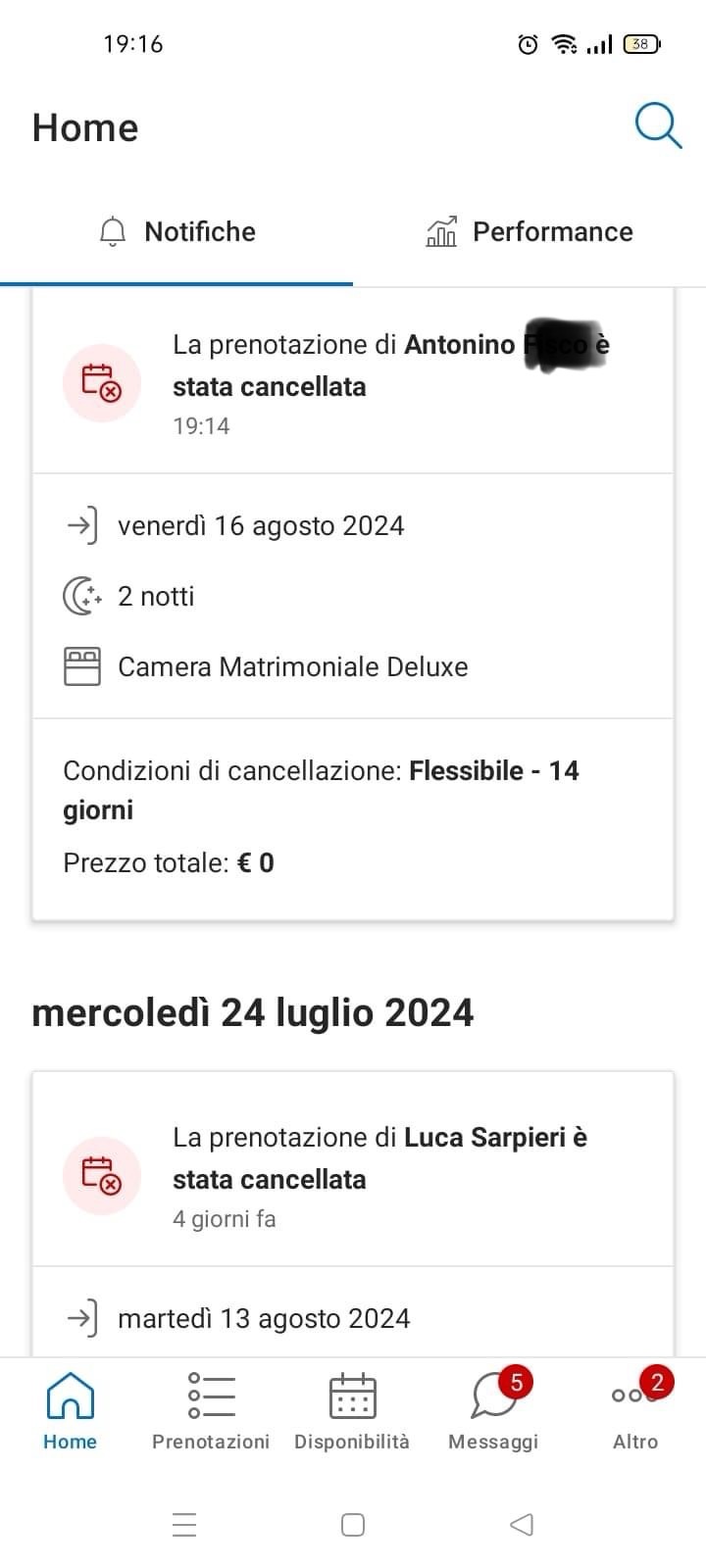Viewport: 706px width, 1568px height.
Task: Tap check-in arrow icon beside 16 agosto
Action: (x=82, y=526)
